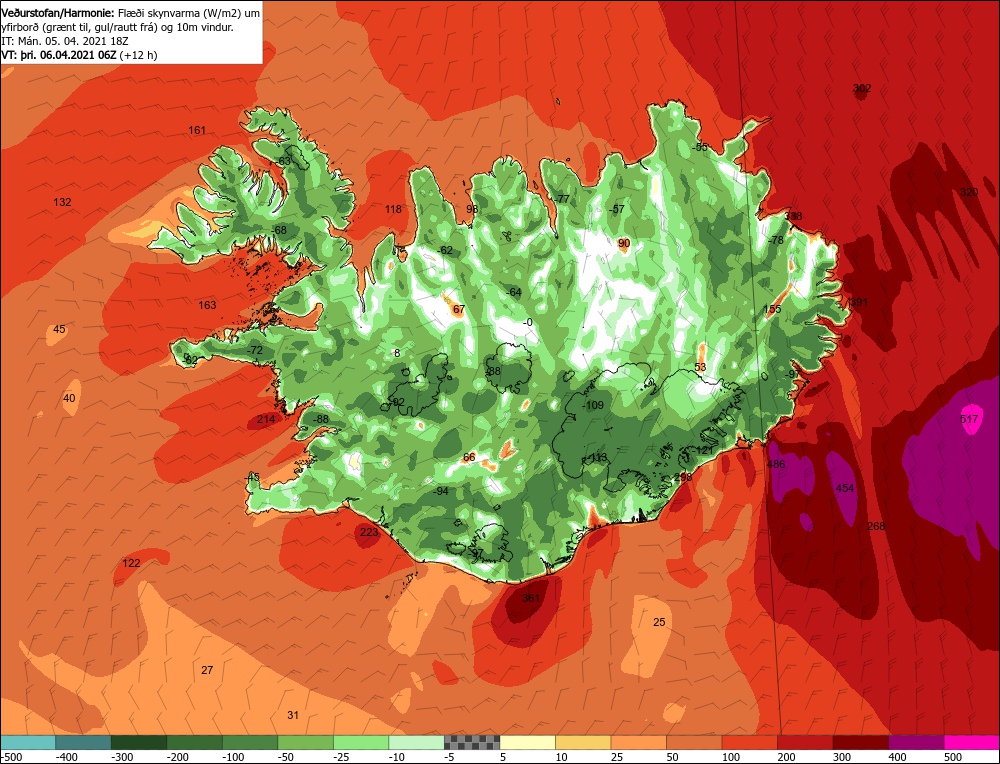This screenshot has height=764, width=1000.
Task: Click the 268 value in the southeast ocean
Action: 876,526
